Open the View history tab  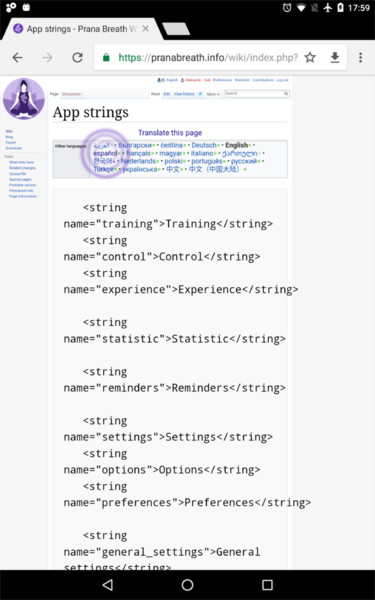[x=184, y=94]
